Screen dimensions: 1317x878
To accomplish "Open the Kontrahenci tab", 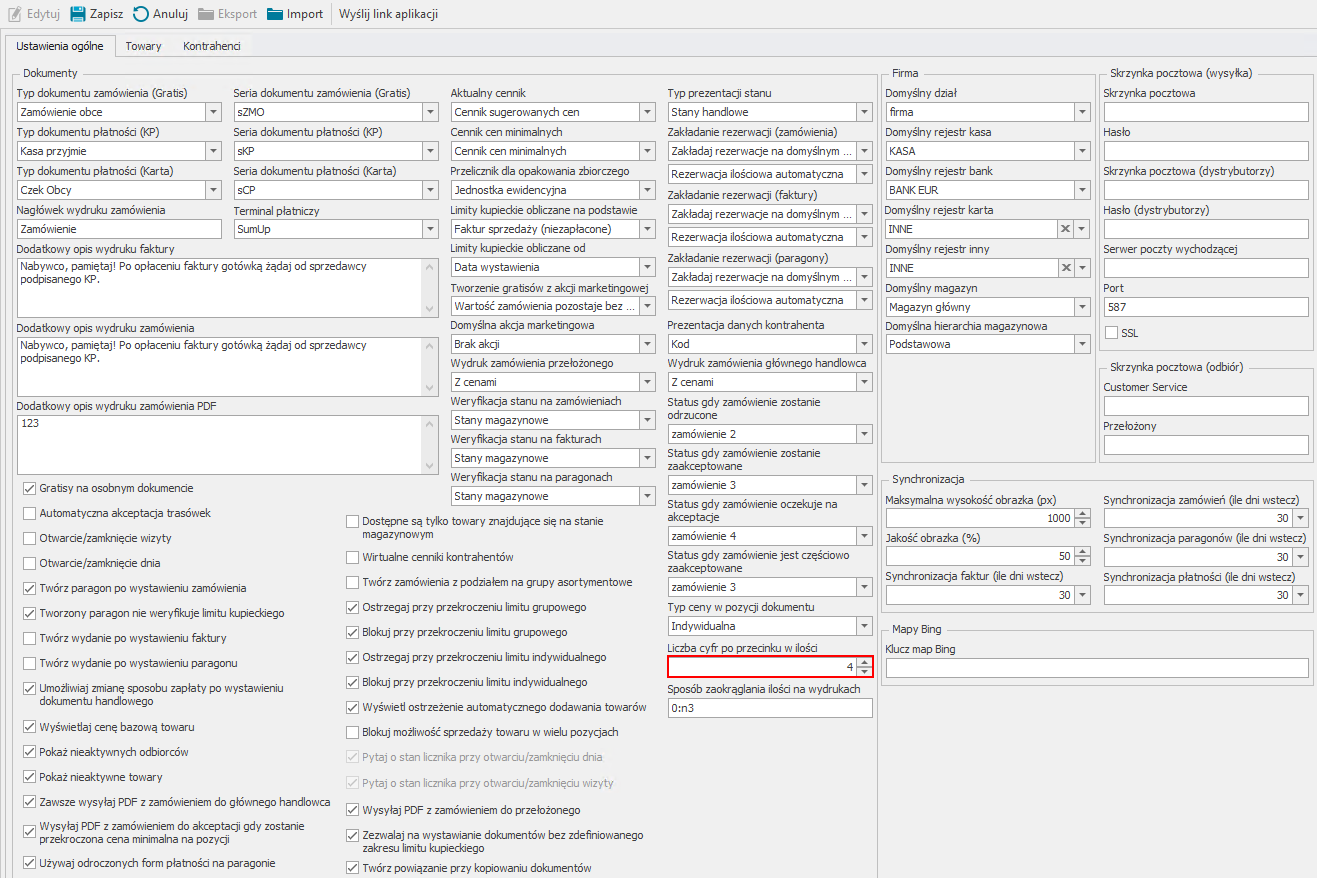I will click(211, 46).
